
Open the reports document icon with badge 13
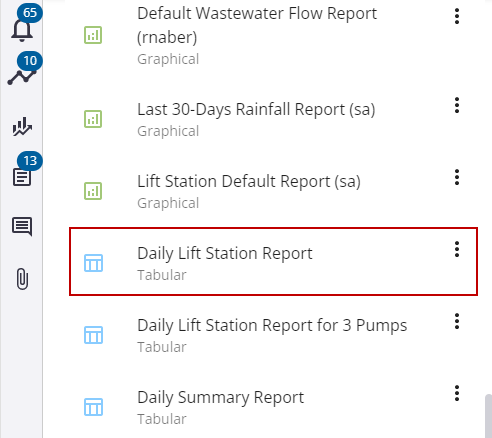click(x=22, y=177)
